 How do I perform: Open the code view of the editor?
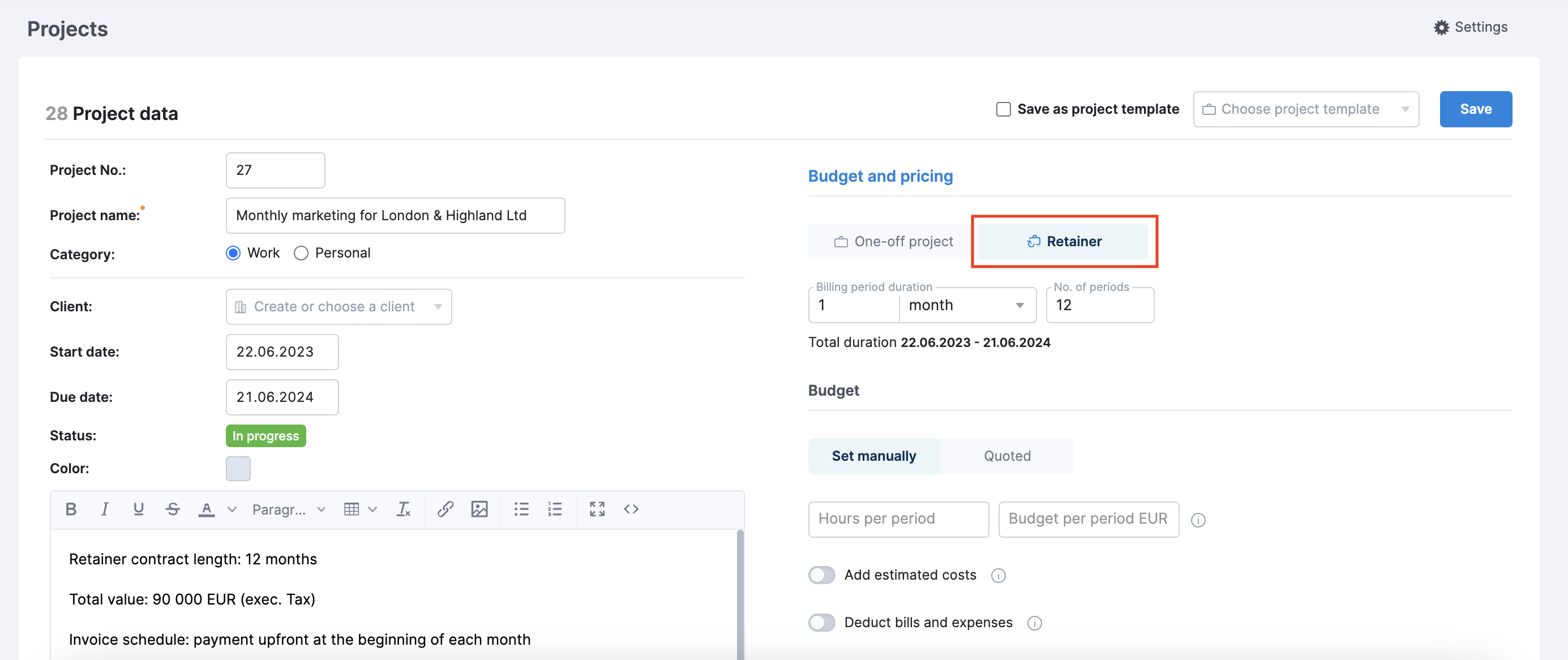pyautogui.click(x=631, y=509)
